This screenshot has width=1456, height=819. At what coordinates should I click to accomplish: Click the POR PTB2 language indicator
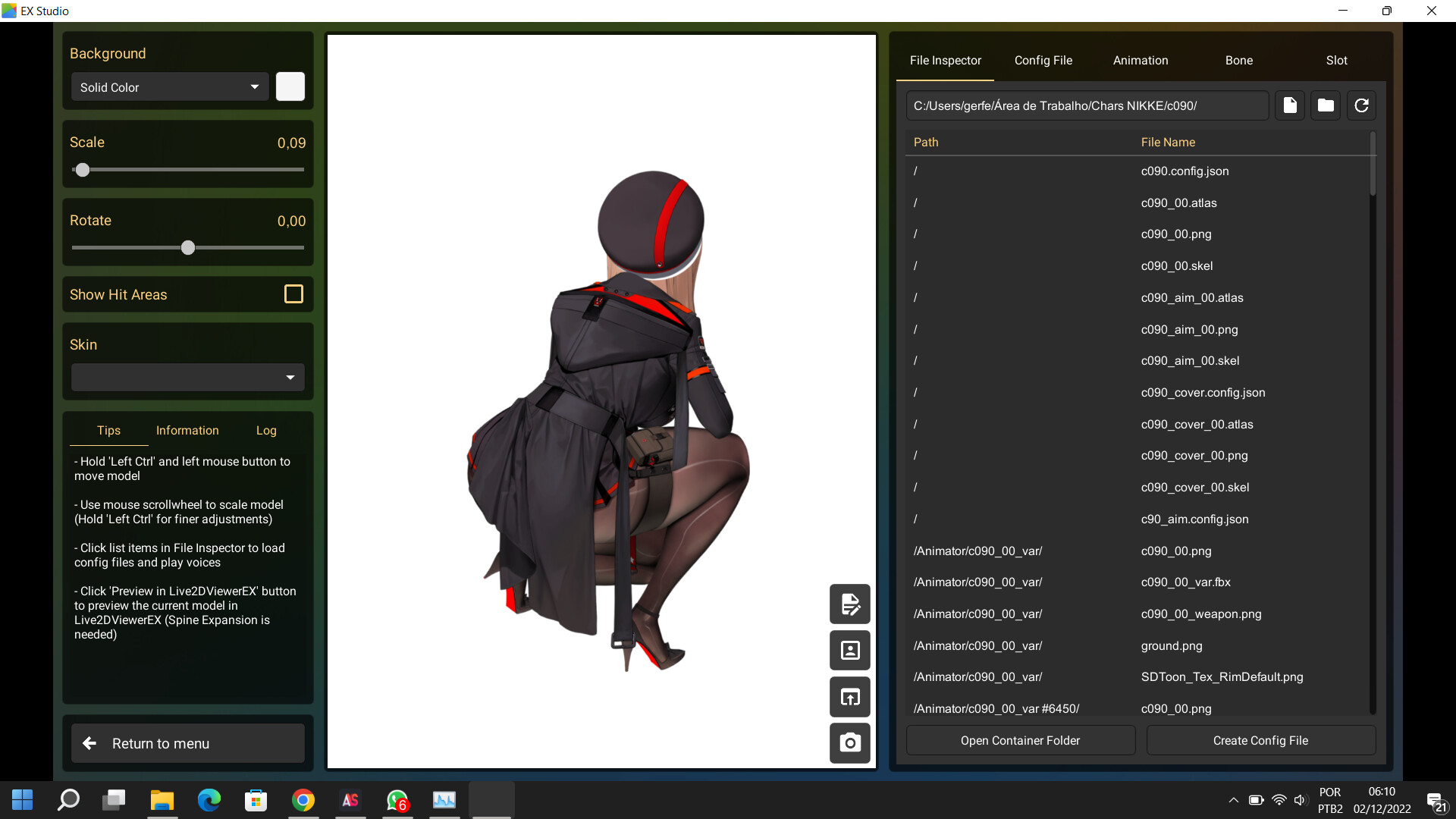coord(1330,801)
